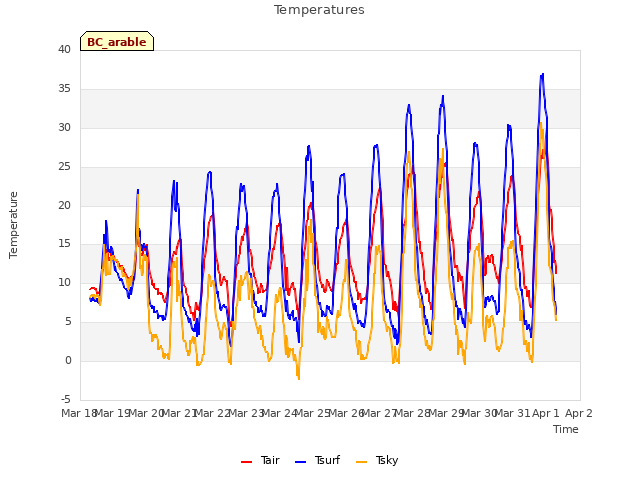
Task: Click the orange Tsky legend color marker
Action: [362, 462]
